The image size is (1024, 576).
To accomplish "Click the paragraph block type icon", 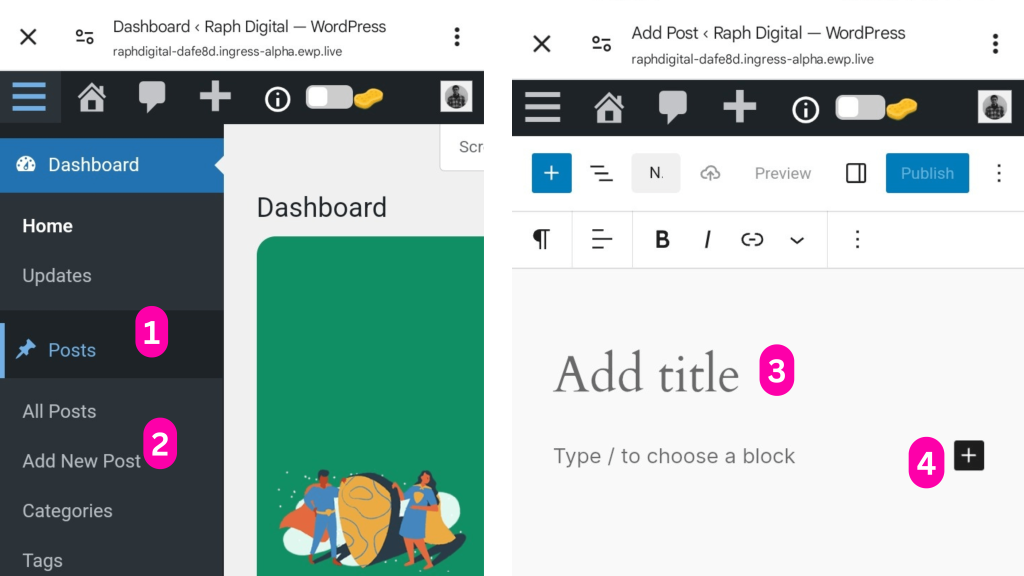I will coord(541,240).
